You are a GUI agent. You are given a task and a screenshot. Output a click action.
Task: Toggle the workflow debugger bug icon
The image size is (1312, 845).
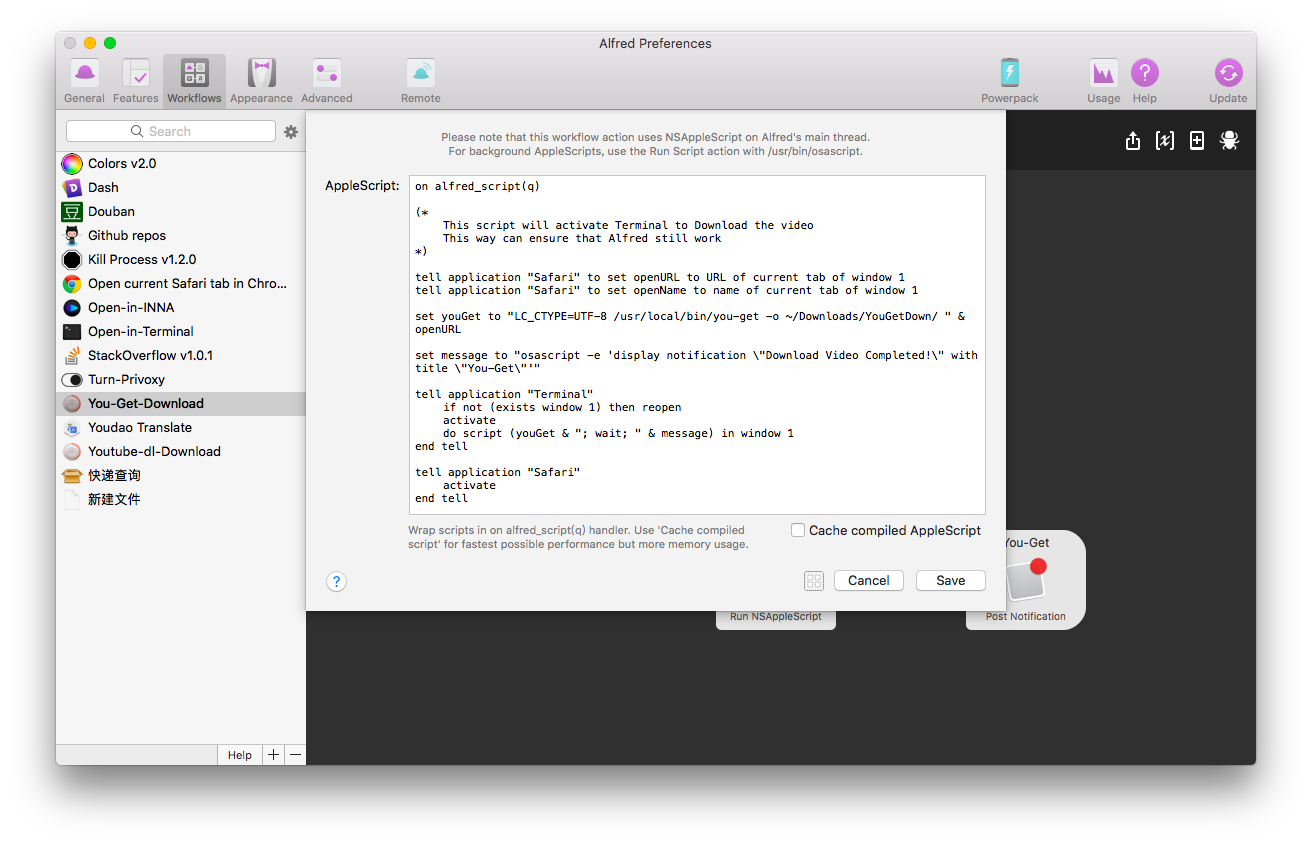tap(1229, 141)
